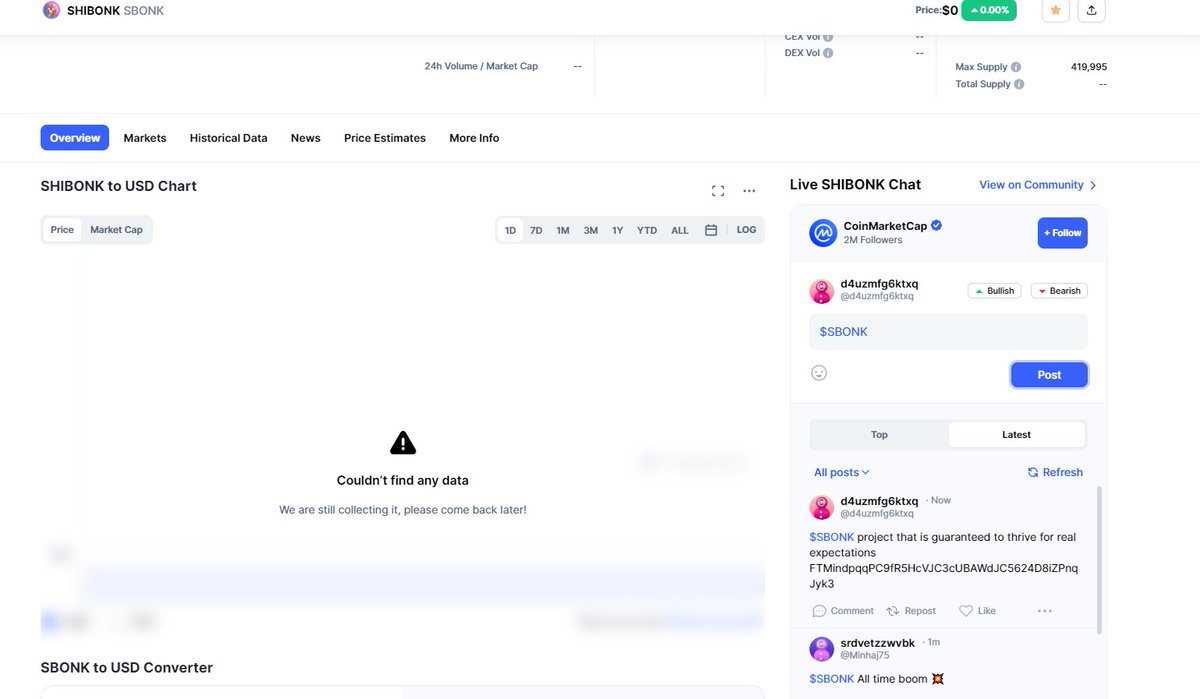Screen dimensions: 1200x699
Task: Select ALL chart range
Action: tap(680, 230)
